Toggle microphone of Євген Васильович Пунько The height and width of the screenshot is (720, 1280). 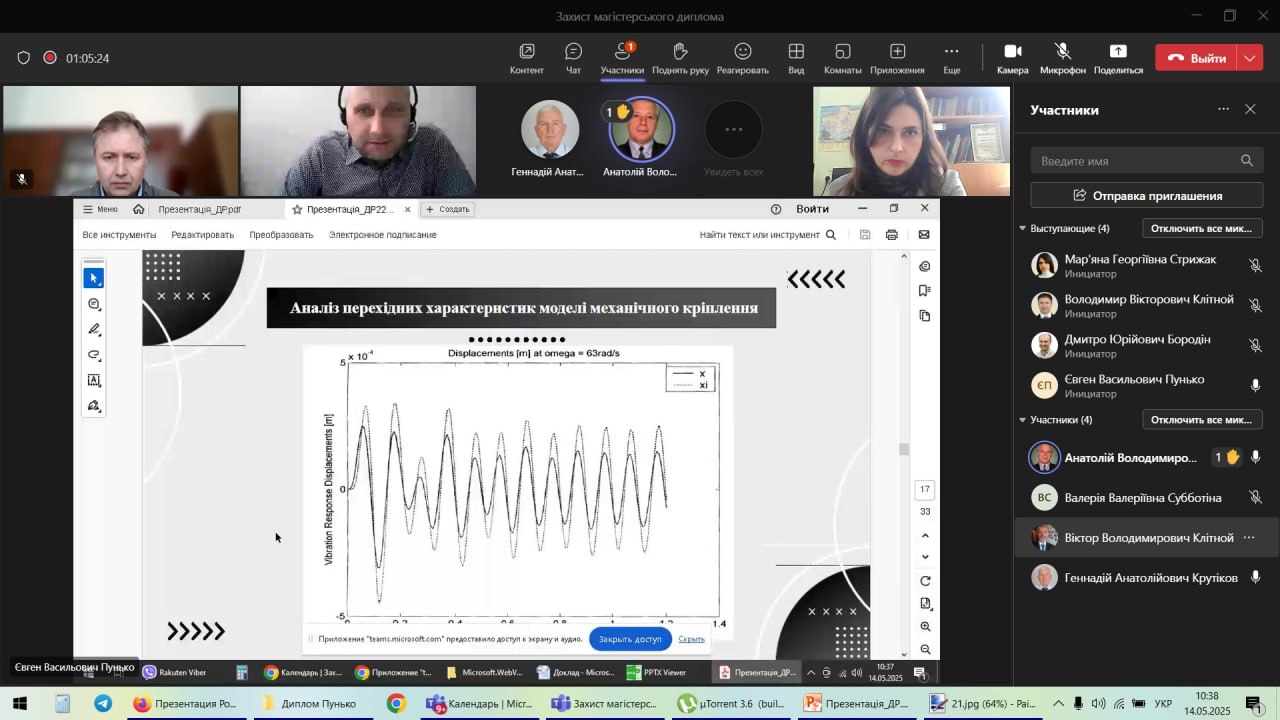coord(1255,385)
